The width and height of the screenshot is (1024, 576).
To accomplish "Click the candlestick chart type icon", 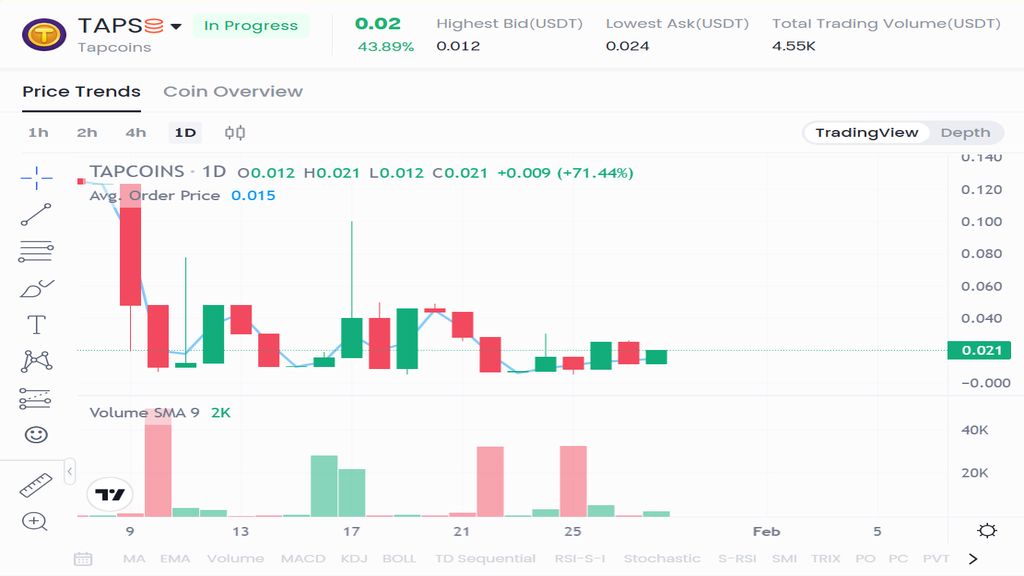I will click(235, 133).
